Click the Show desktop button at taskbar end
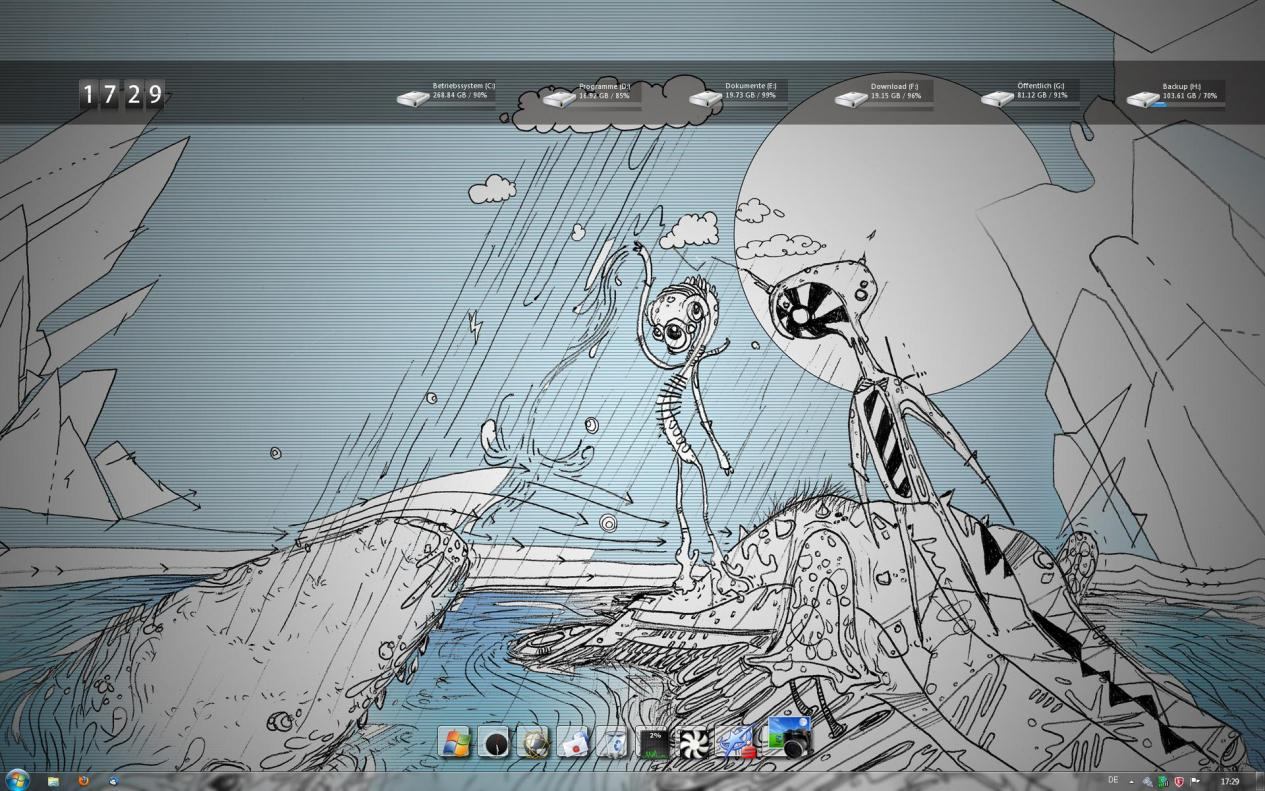 pyautogui.click(x=1259, y=781)
